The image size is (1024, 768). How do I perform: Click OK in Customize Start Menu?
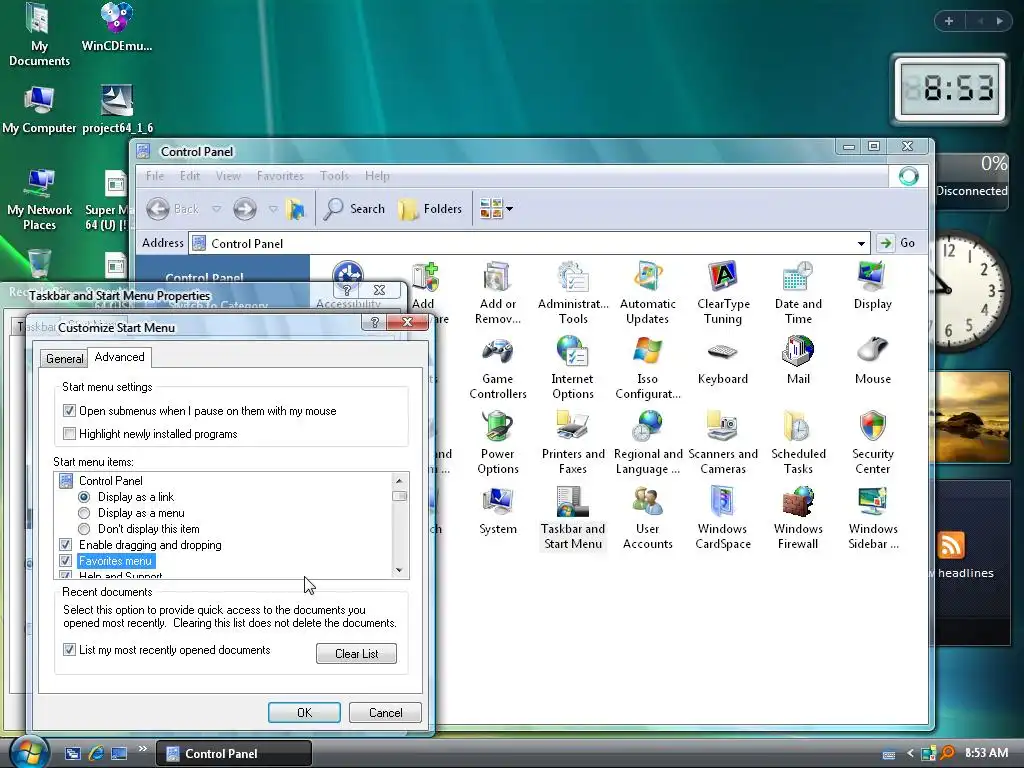(x=304, y=712)
